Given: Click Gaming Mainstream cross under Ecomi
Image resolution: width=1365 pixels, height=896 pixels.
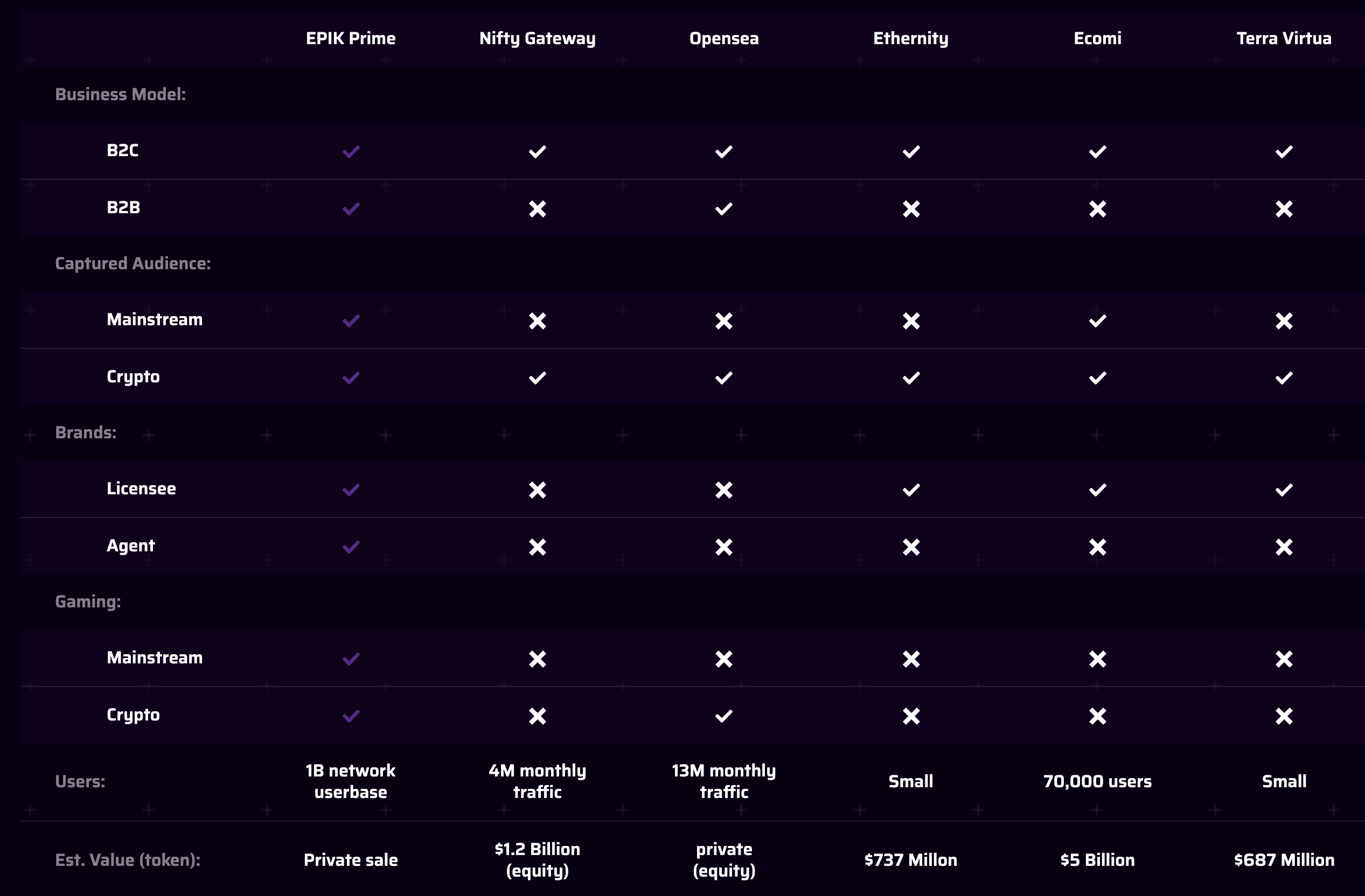Looking at the screenshot, I should (1097, 659).
